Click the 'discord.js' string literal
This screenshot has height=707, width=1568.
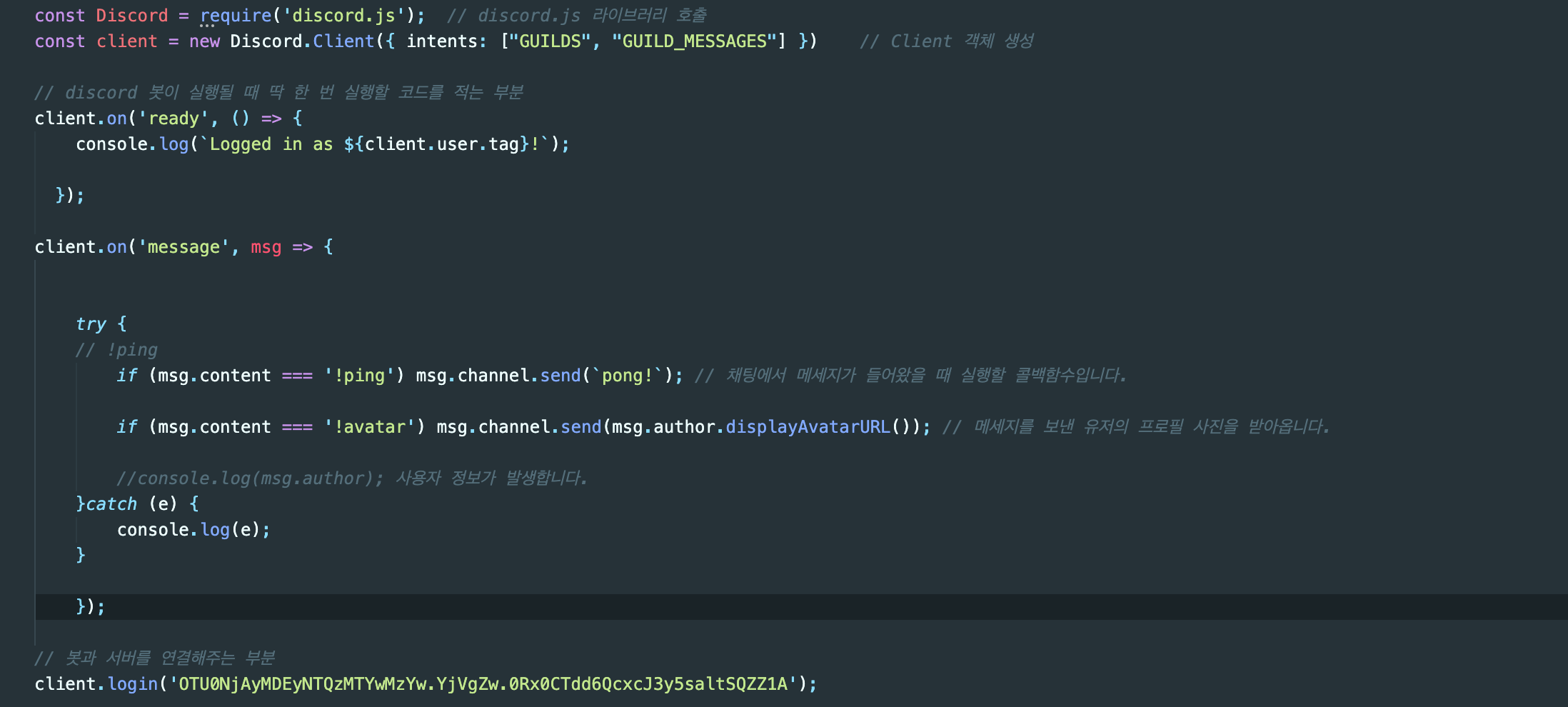[x=344, y=16]
